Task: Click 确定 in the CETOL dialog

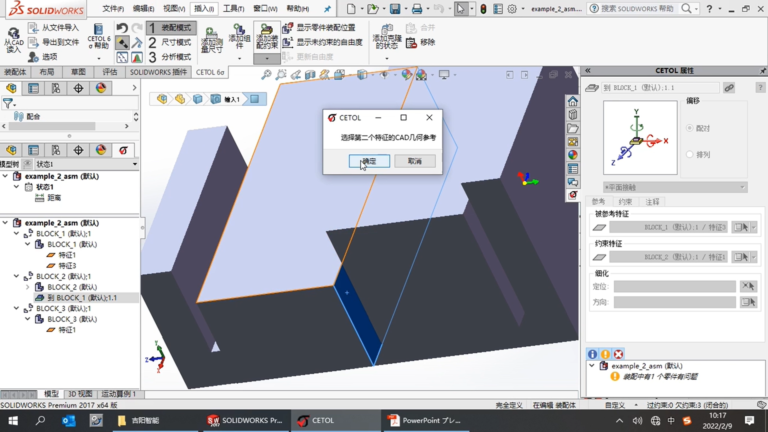Action: pyautogui.click(x=369, y=161)
